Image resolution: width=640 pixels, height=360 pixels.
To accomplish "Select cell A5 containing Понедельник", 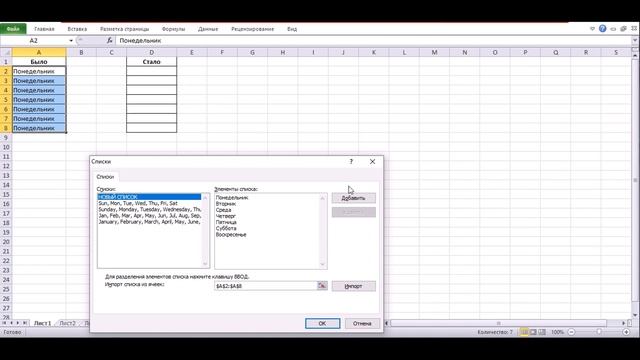I will coord(39,100).
